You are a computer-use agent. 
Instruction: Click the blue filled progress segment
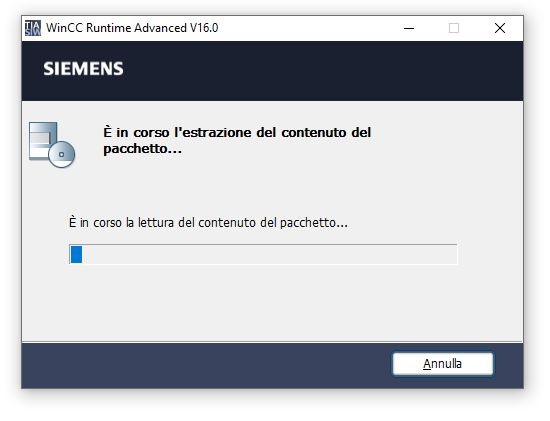(x=76, y=254)
